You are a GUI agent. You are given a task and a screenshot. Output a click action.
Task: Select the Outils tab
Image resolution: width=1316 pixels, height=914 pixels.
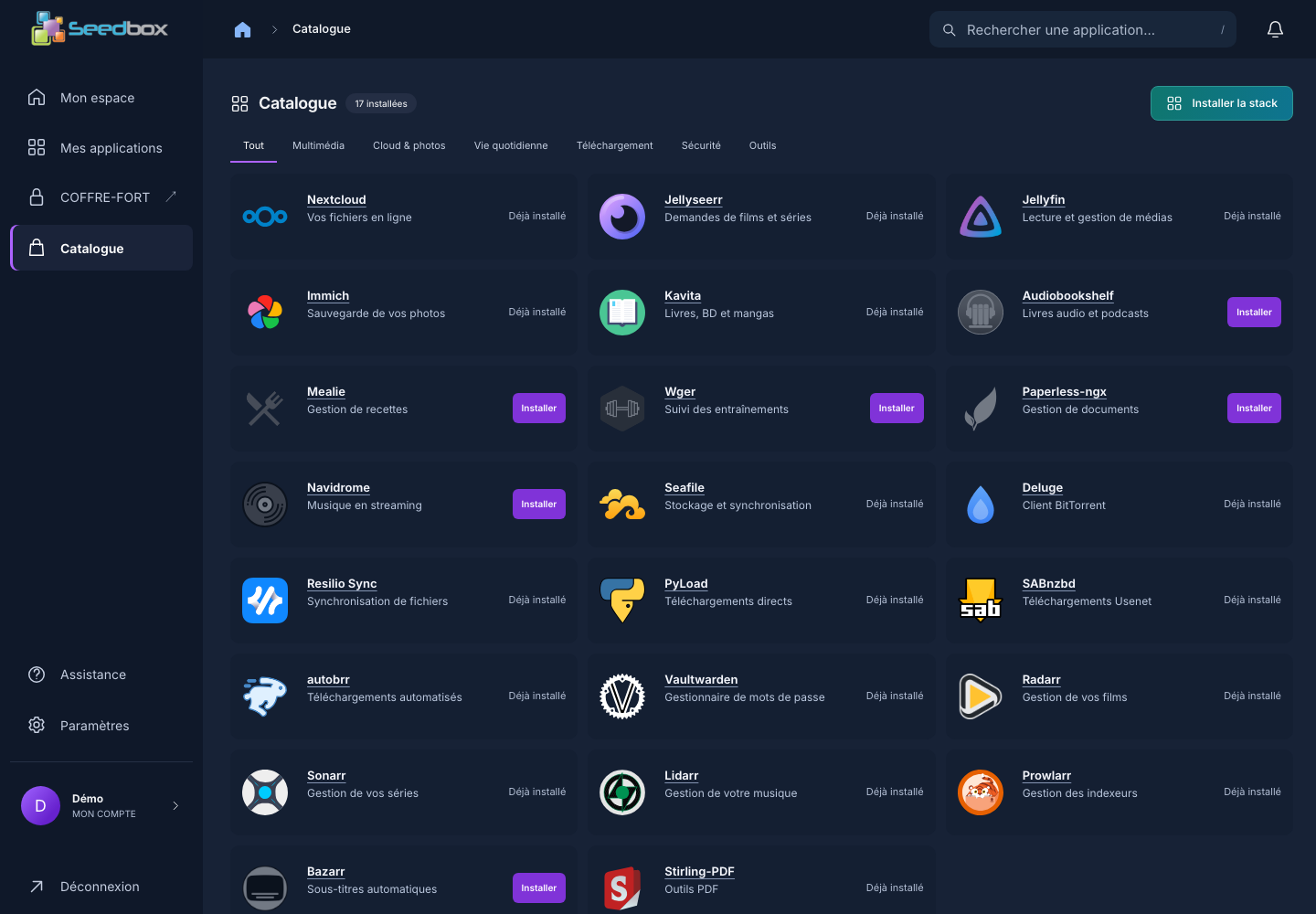click(x=762, y=145)
